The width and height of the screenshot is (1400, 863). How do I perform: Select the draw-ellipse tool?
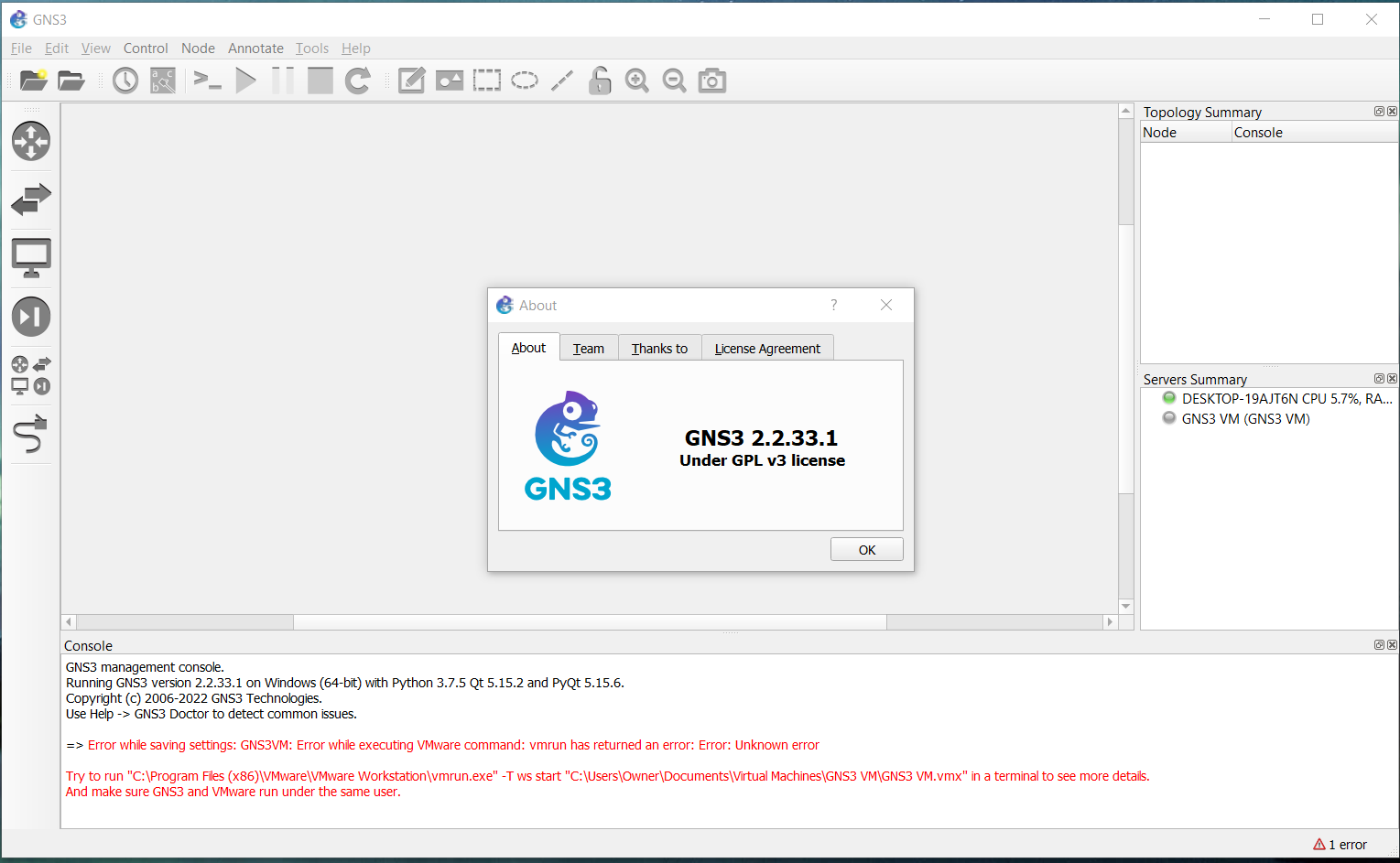coord(524,81)
